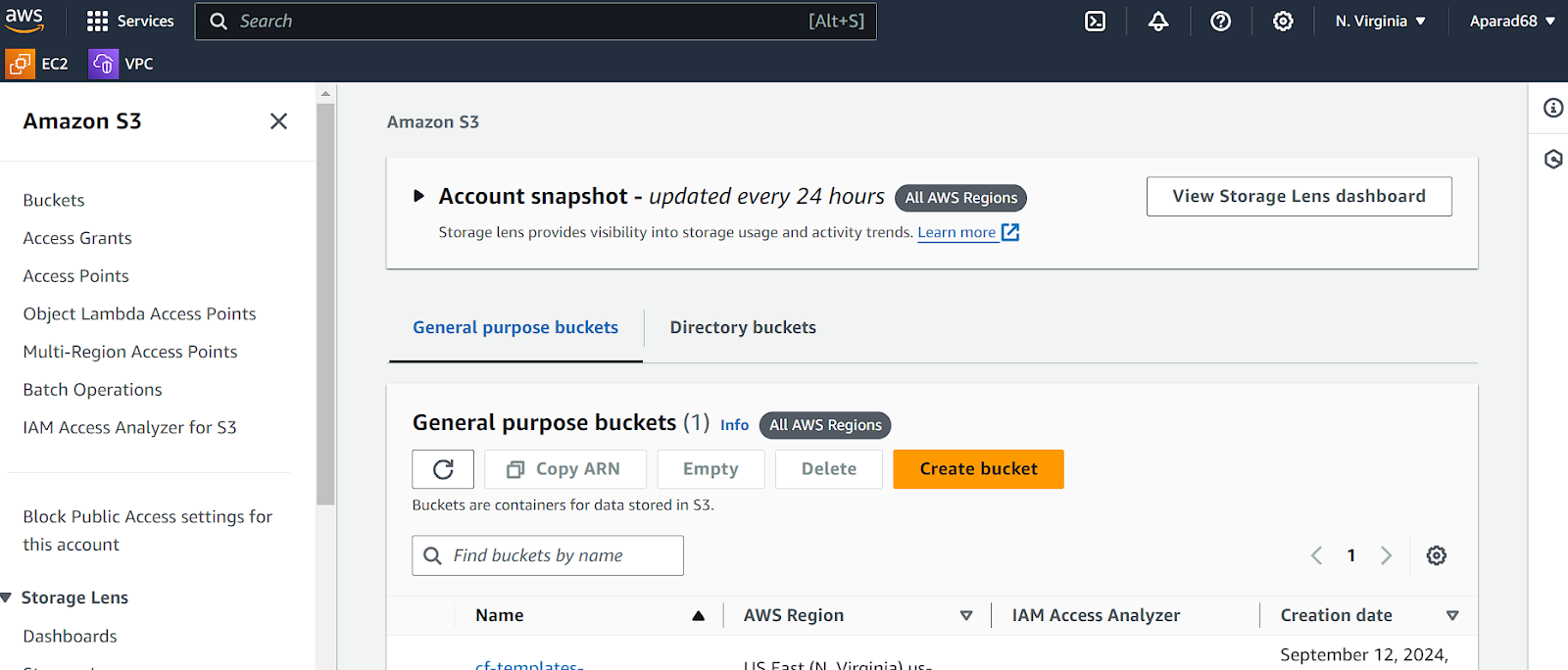1568x670 pixels.
Task: Open the notifications bell
Action: pos(1158,21)
